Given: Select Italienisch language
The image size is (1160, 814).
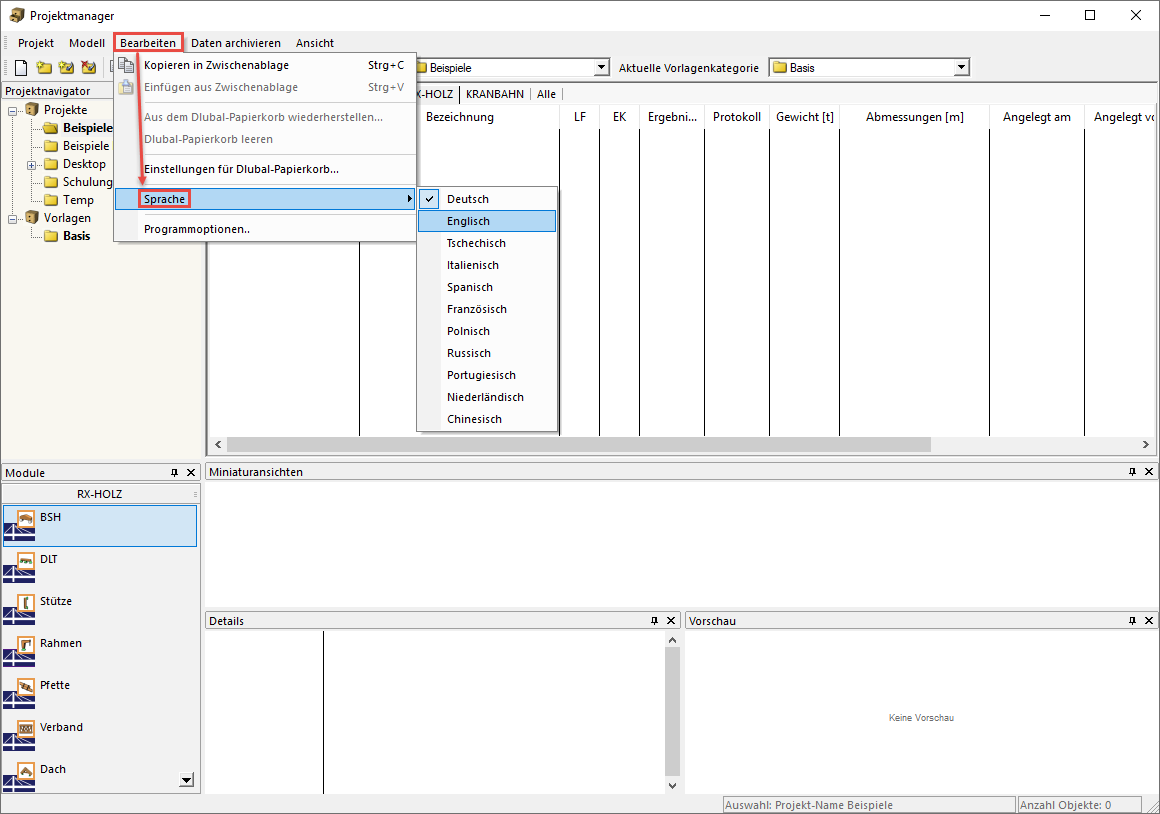Looking at the screenshot, I should pos(487,265).
